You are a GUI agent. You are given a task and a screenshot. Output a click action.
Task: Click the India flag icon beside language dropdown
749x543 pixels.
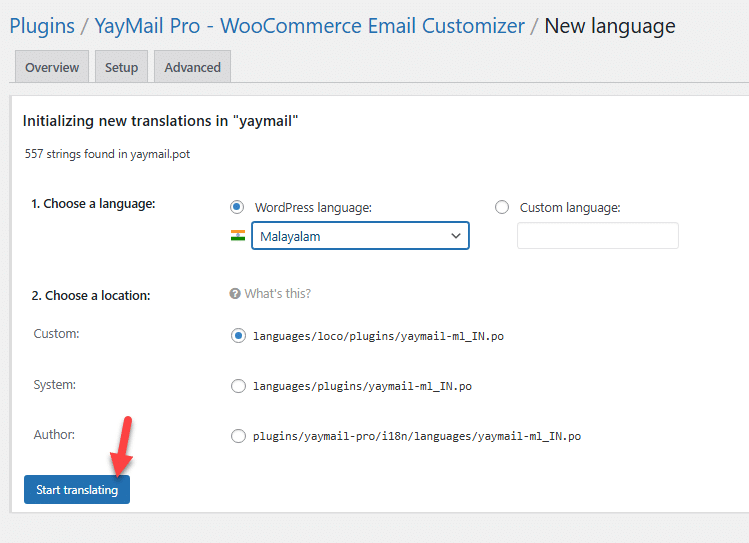pos(238,235)
